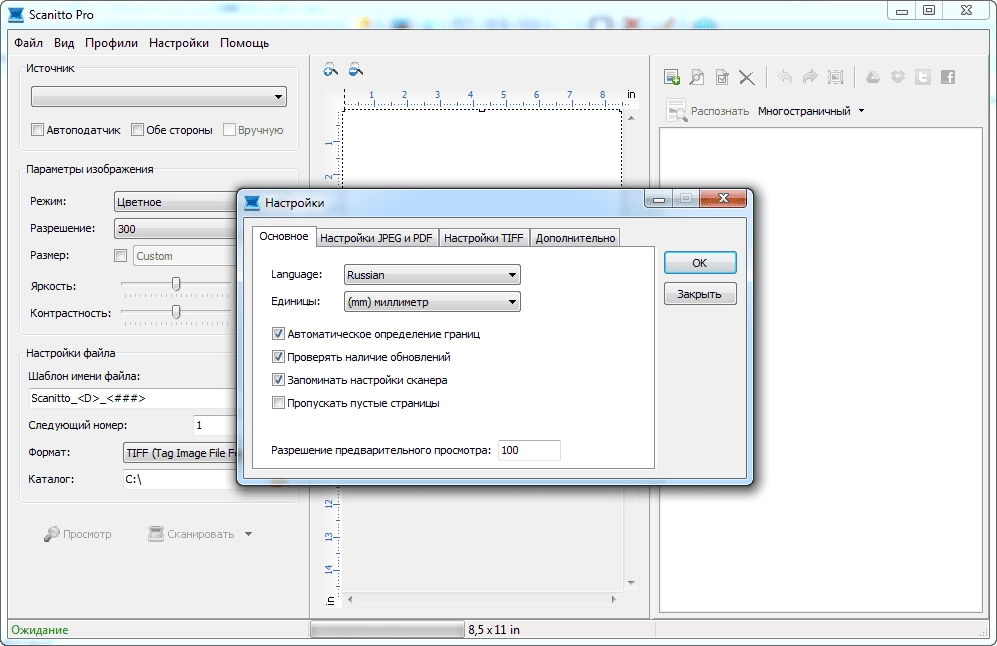
Task: Open the Единицы dropdown showing миллиметр
Action: pyautogui.click(x=432, y=302)
